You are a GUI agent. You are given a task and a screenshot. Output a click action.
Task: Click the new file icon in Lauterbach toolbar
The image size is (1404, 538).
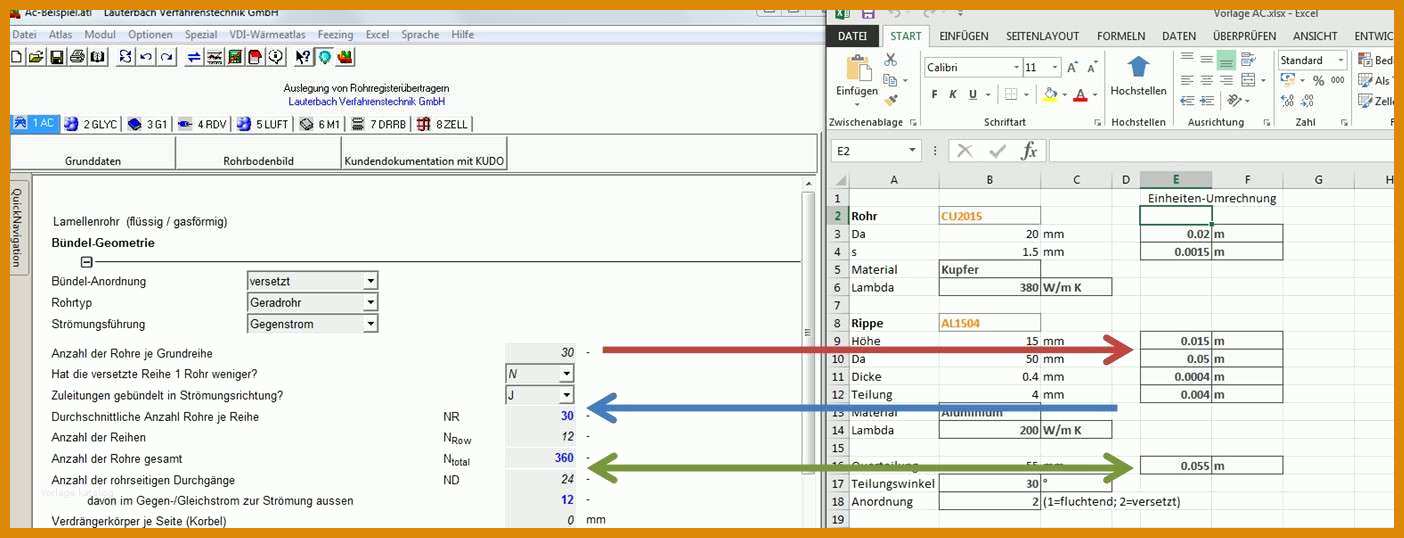[x=17, y=57]
